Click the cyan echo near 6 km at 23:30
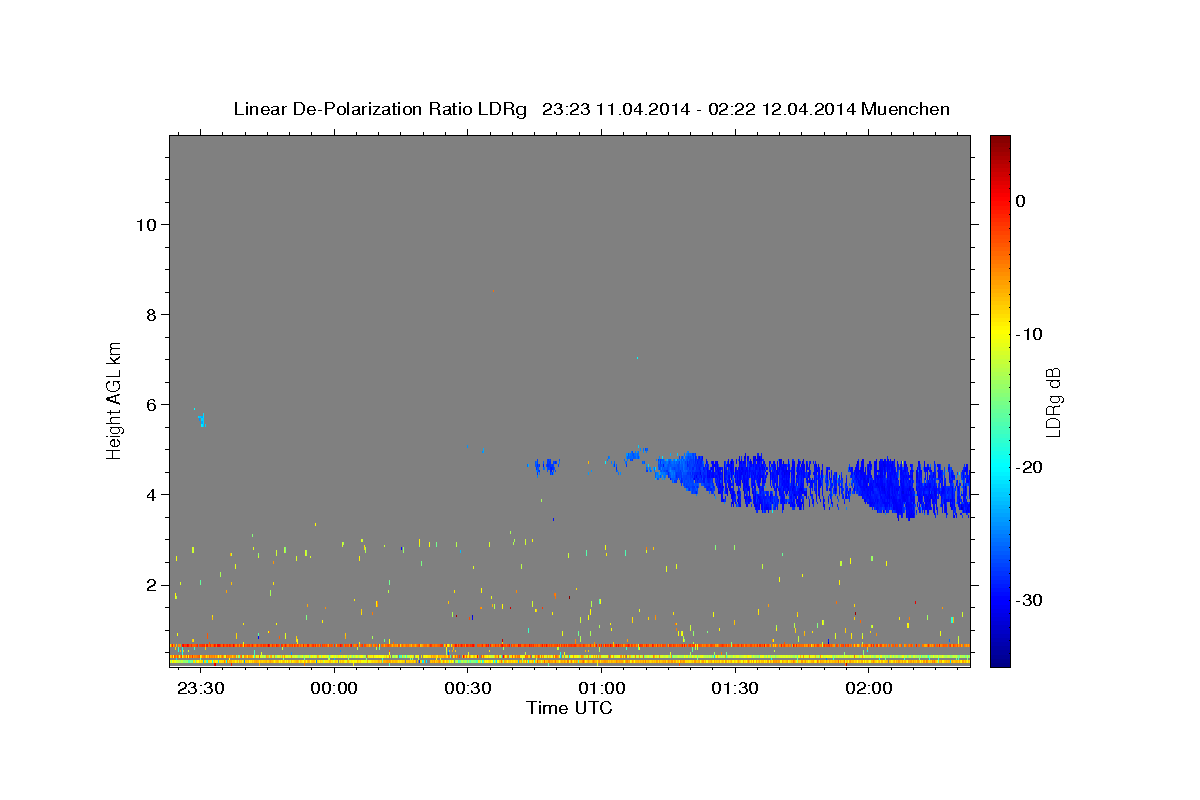1200x800 pixels. 201,418
